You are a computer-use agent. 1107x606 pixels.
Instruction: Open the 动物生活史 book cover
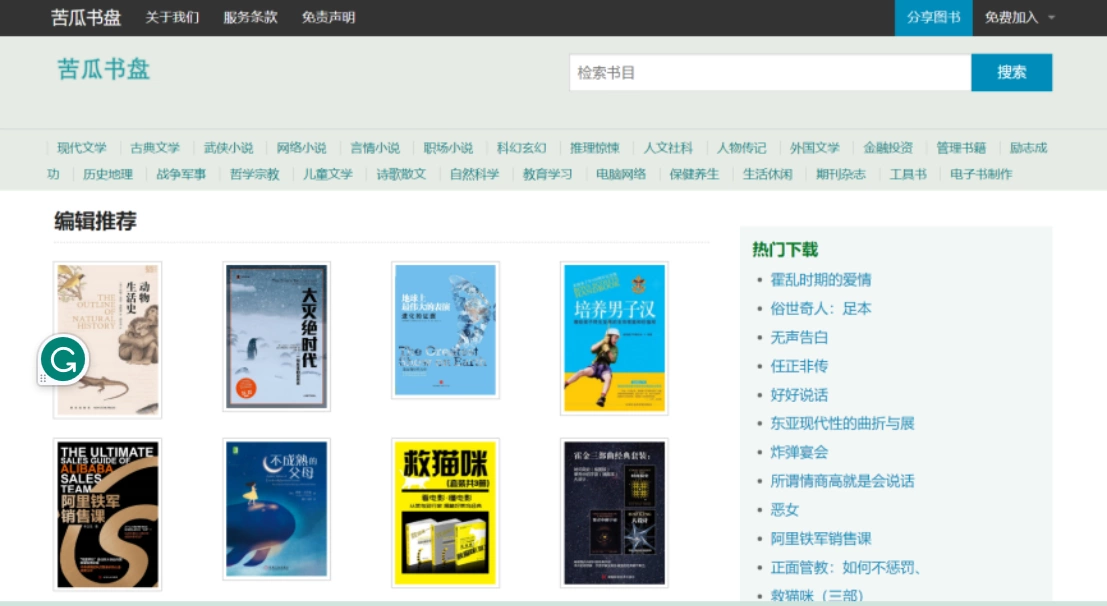[107, 340]
